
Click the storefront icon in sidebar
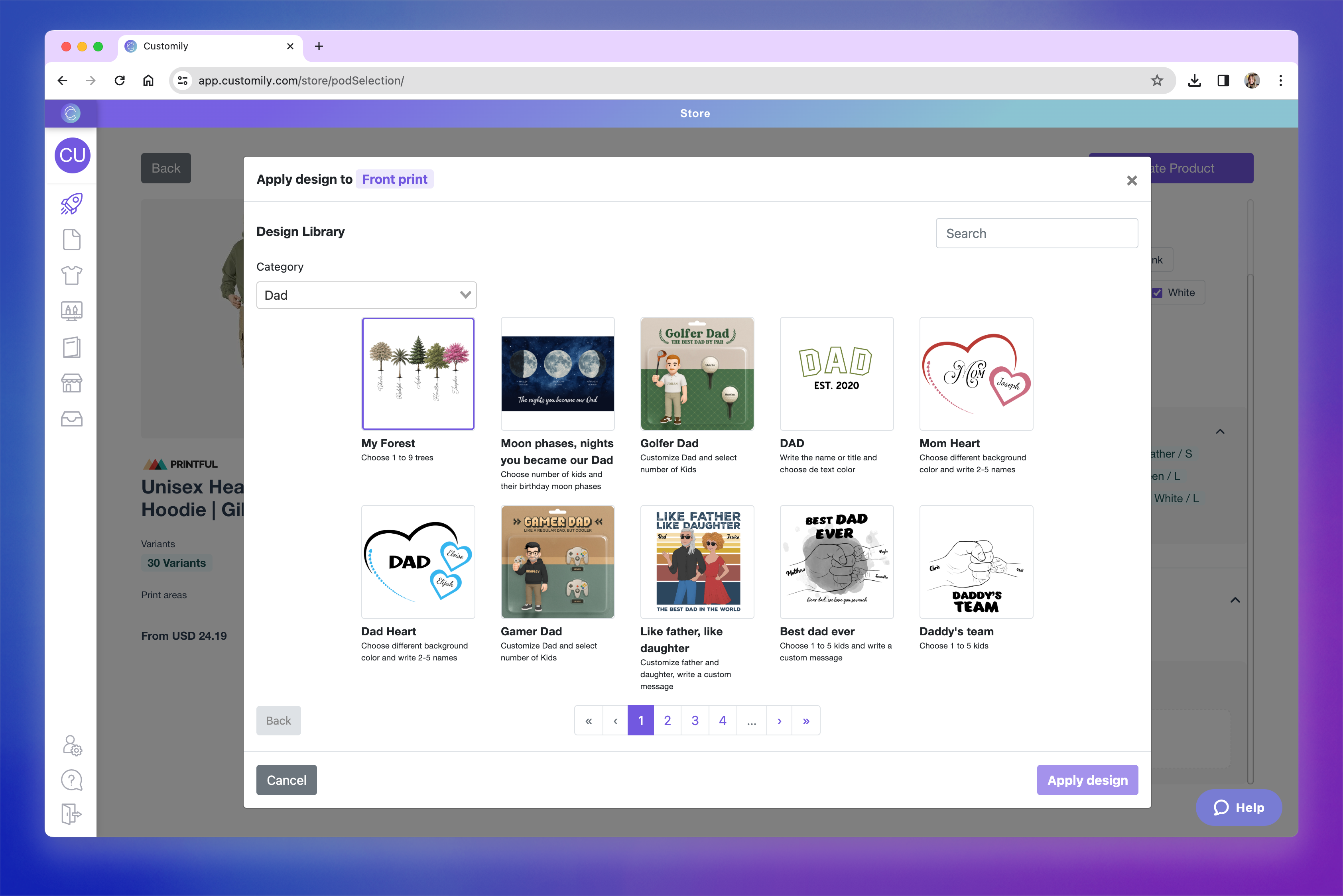click(71, 383)
